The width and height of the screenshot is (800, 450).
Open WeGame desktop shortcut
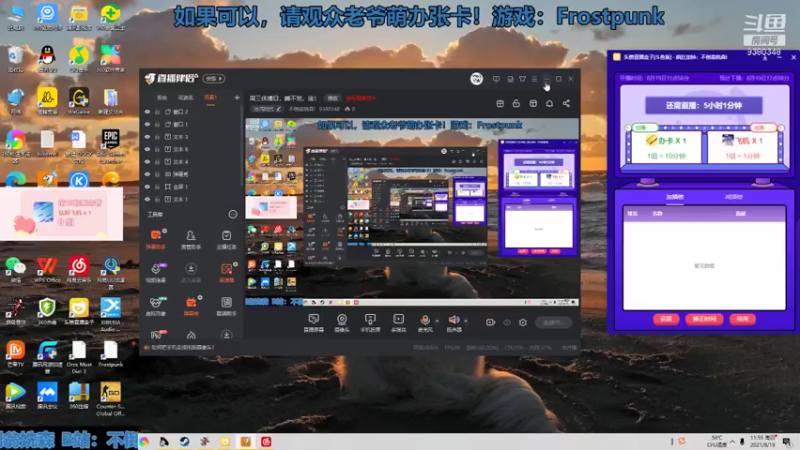79,101
